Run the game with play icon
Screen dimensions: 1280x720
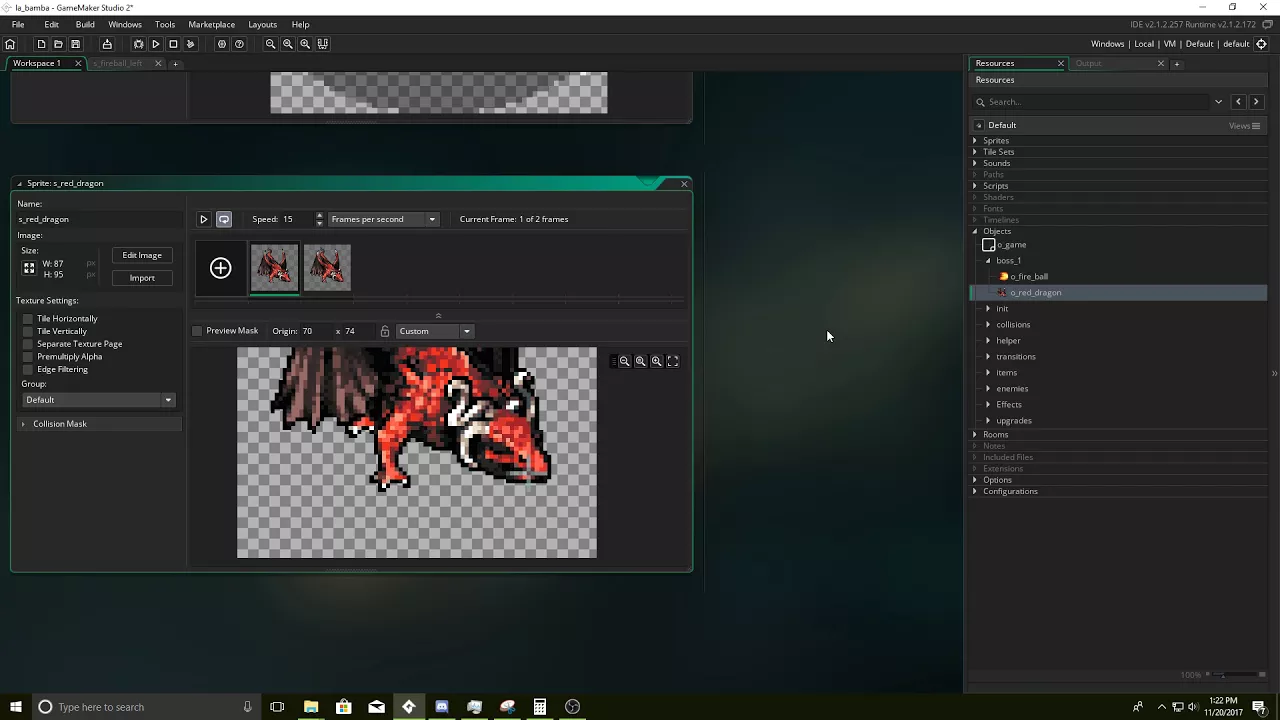coord(156,44)
